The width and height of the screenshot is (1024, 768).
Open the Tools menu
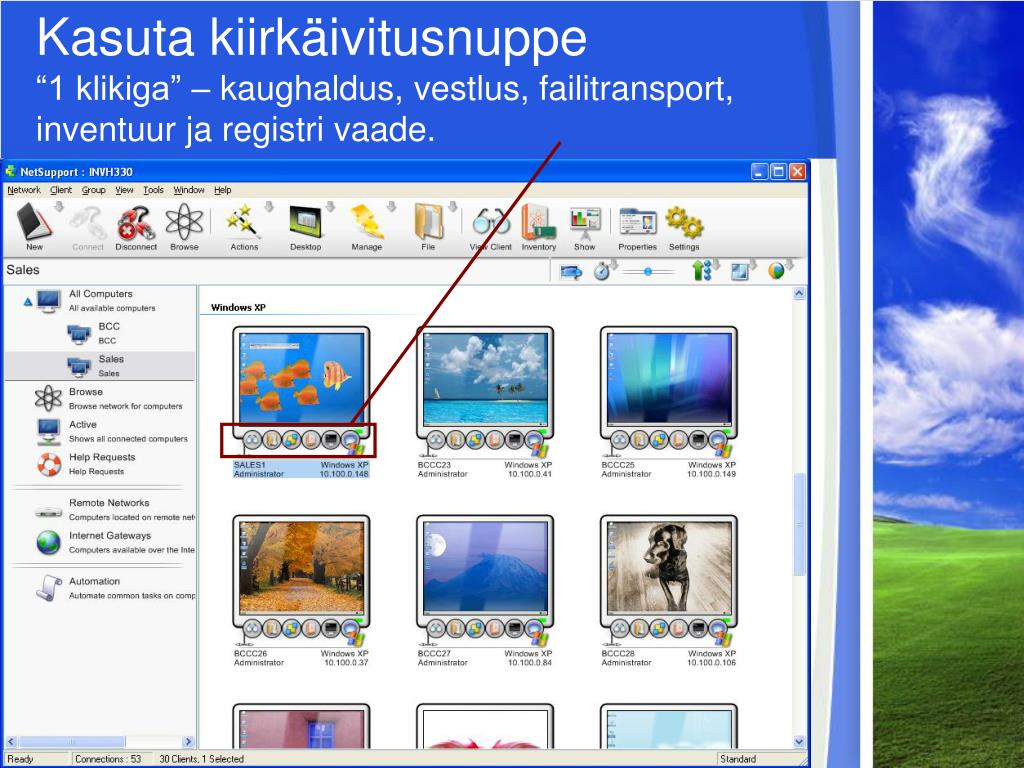tap(153, 190)
